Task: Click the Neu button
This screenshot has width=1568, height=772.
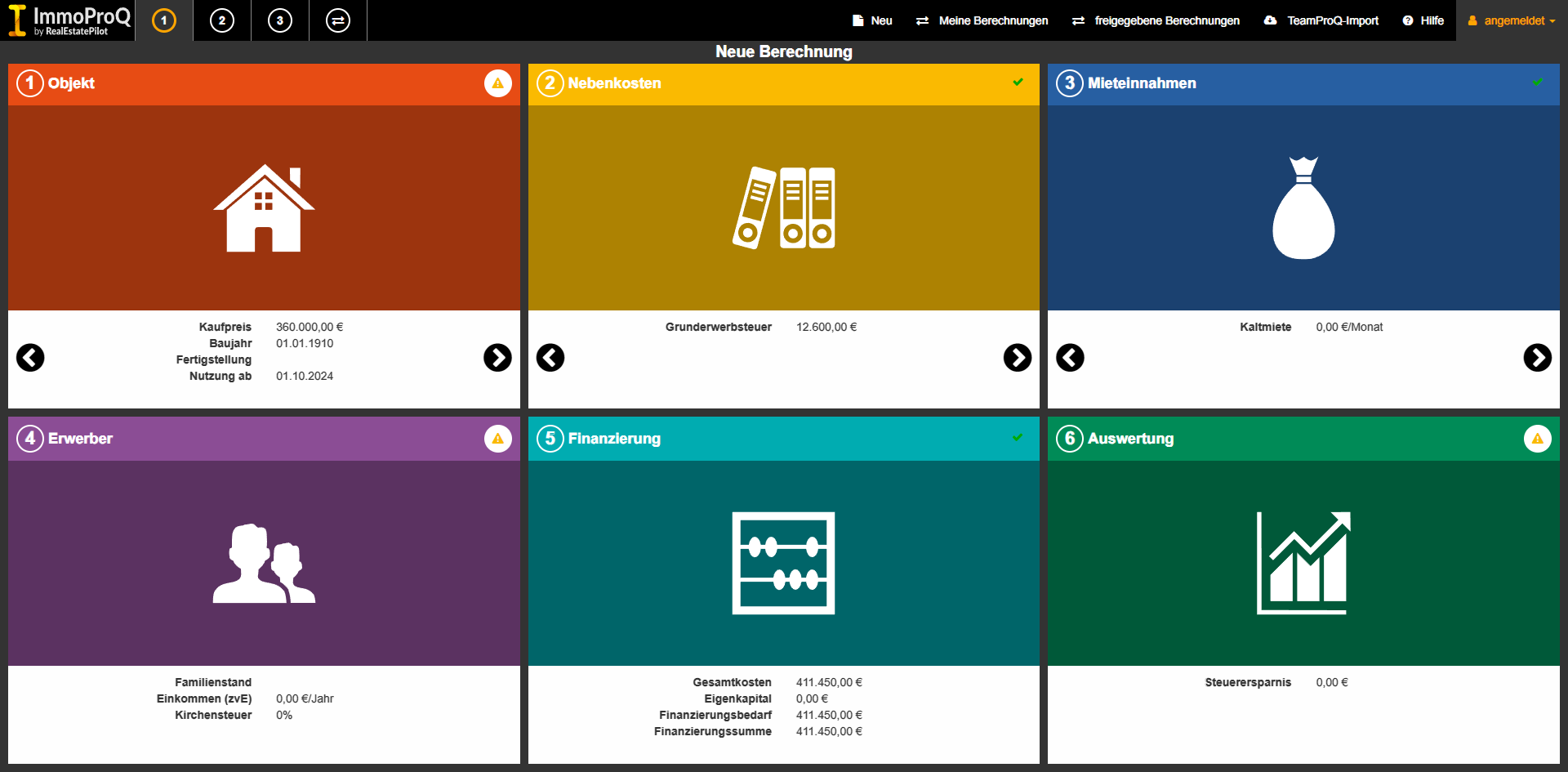Action: point(872,20)
